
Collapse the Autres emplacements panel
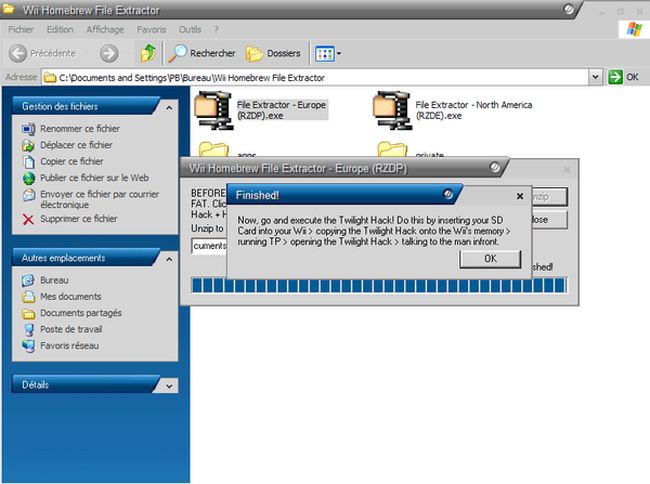point(169,259)
